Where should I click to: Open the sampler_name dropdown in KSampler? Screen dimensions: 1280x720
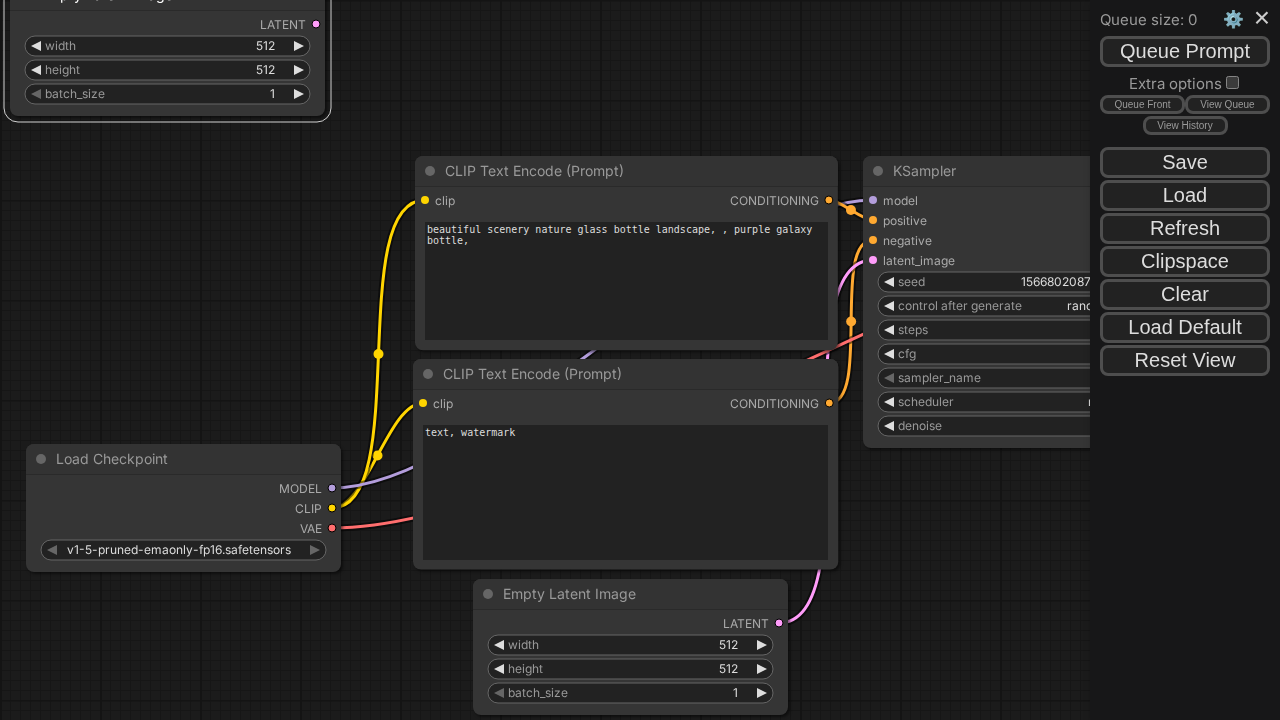(x=985, y=378)
